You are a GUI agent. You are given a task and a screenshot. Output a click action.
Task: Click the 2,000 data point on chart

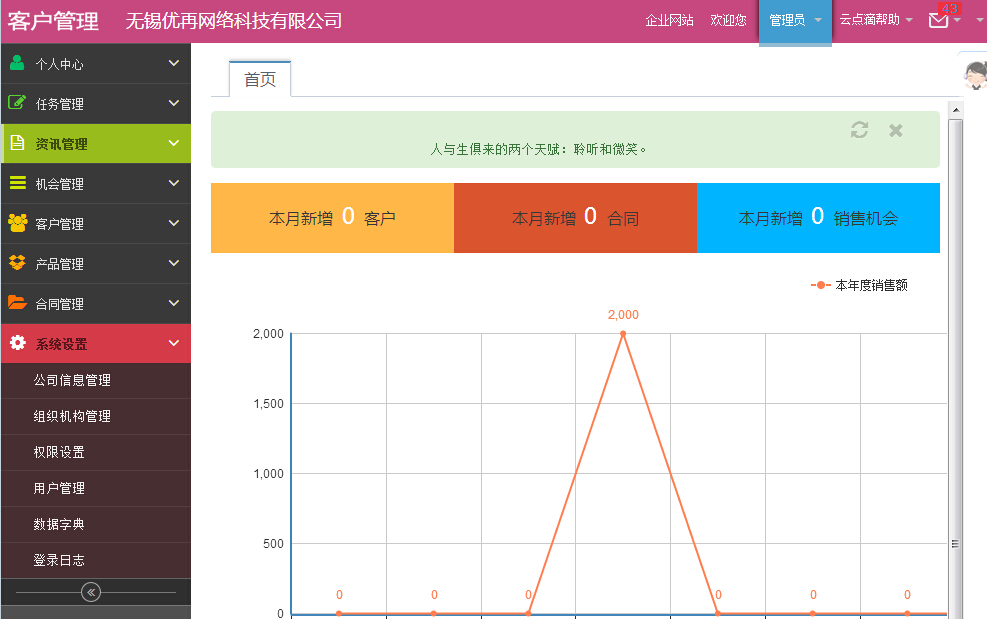coord(623,333)
